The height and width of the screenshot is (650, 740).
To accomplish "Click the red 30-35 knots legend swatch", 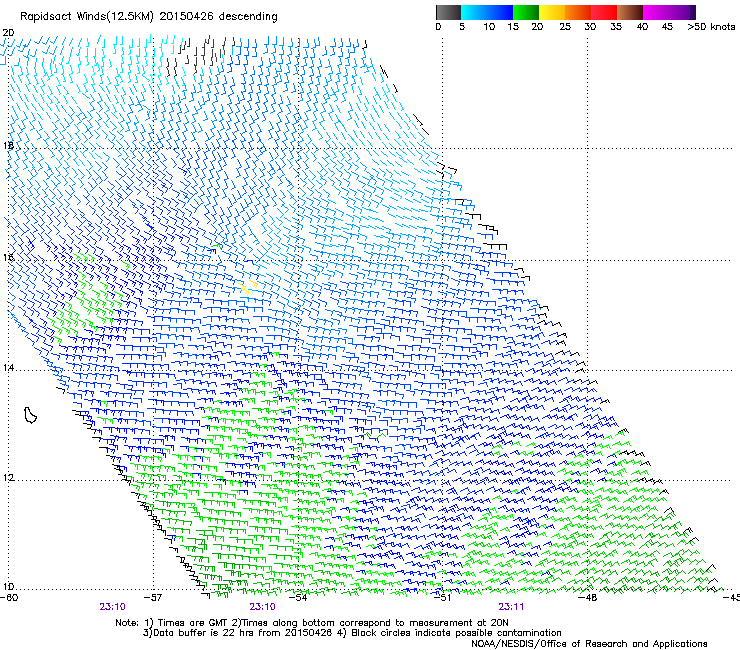I will 604,12.
